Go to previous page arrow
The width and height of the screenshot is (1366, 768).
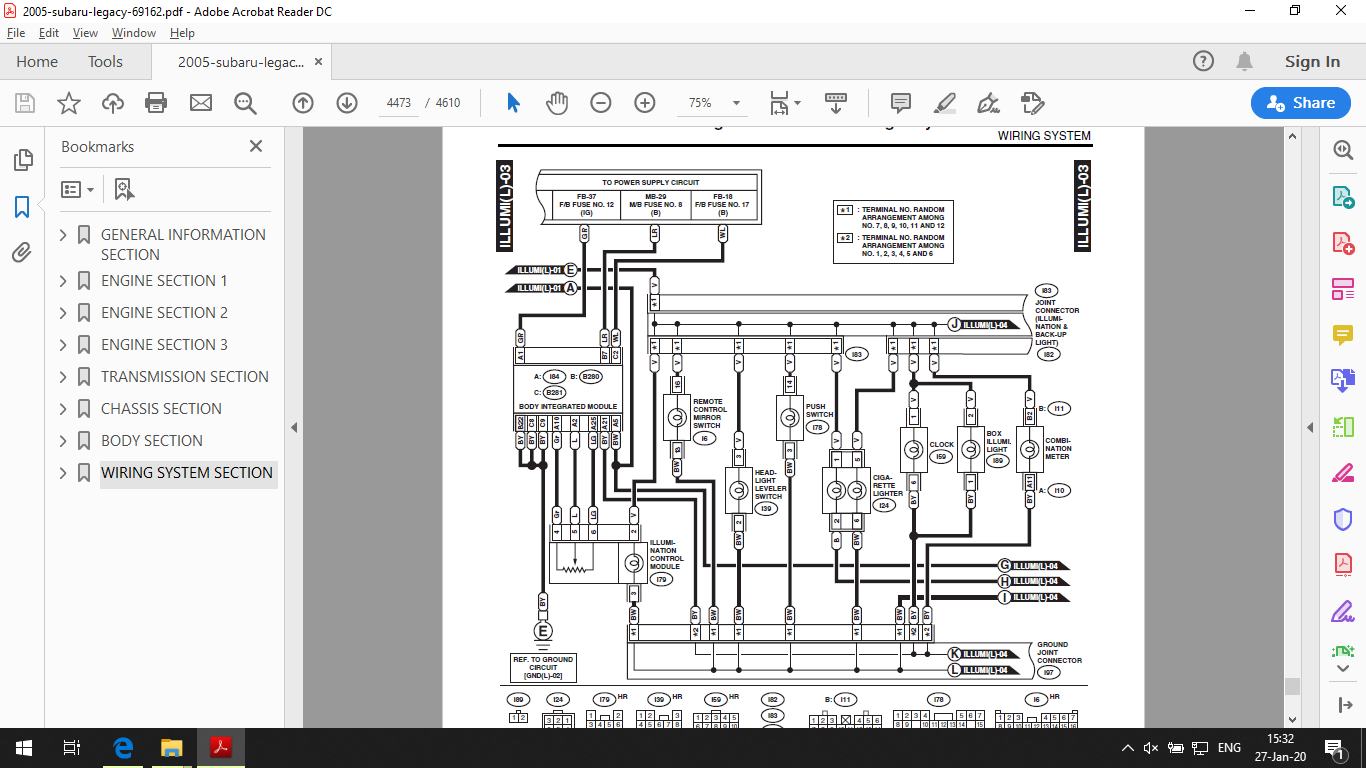[303, 103]
